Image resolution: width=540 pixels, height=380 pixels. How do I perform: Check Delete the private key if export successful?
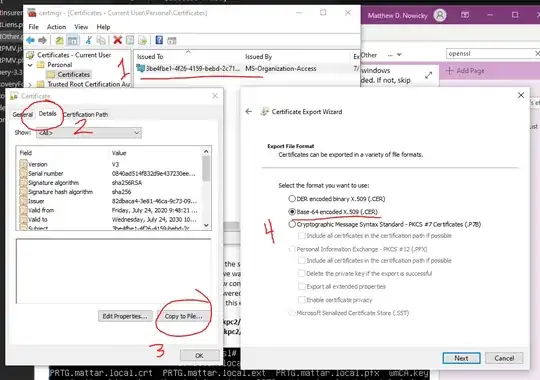301,274
